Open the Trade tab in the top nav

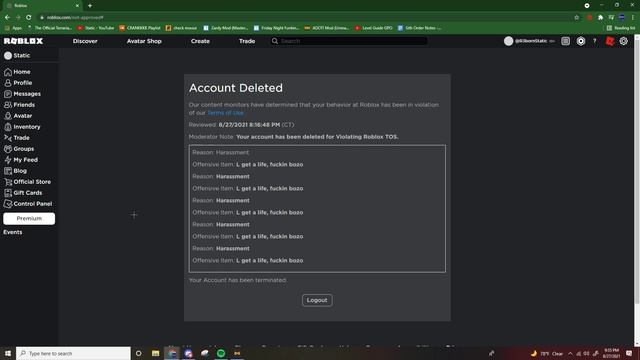tap(247, 41)
